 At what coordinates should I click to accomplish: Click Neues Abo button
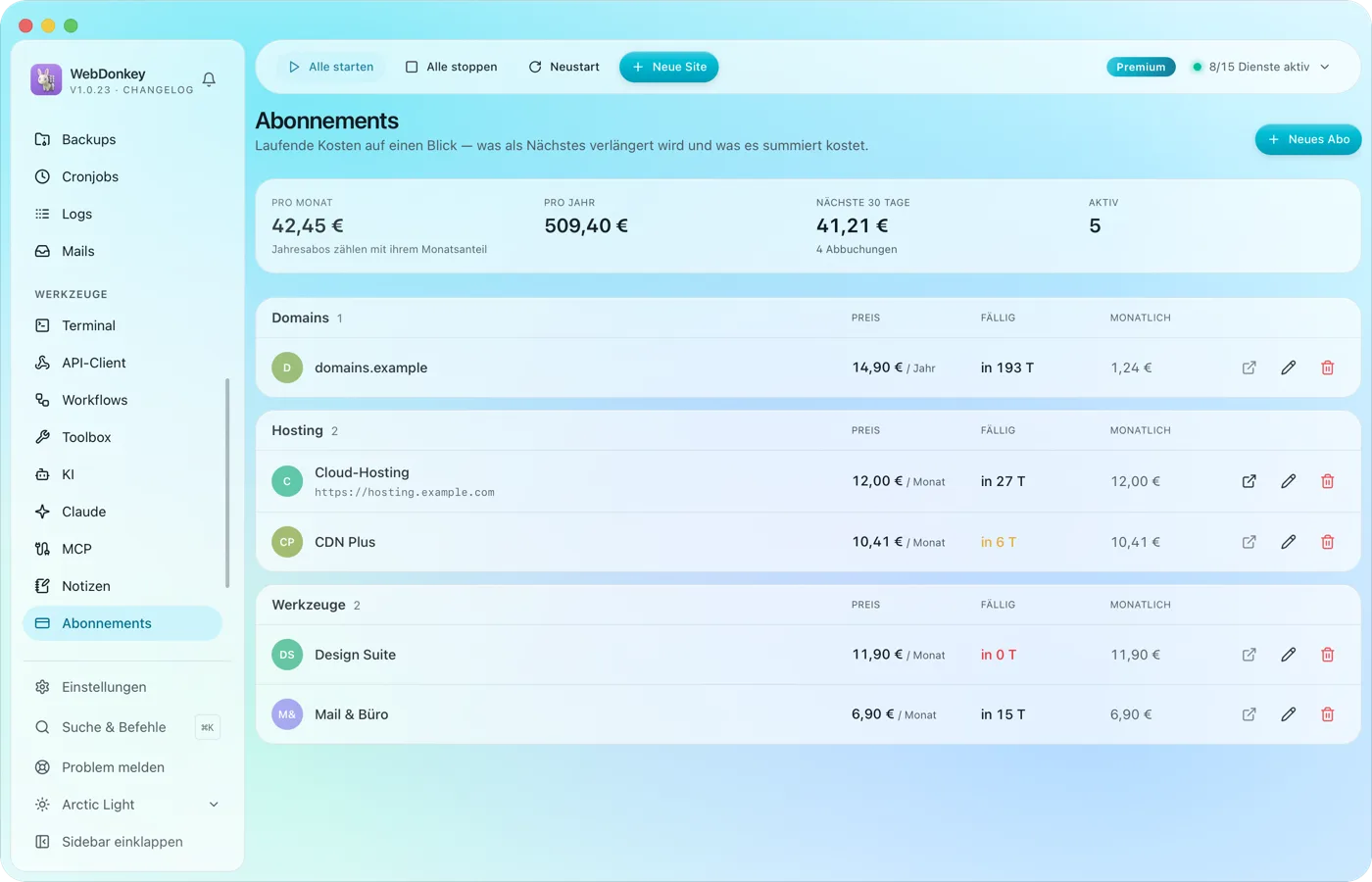coord(1308,139)
